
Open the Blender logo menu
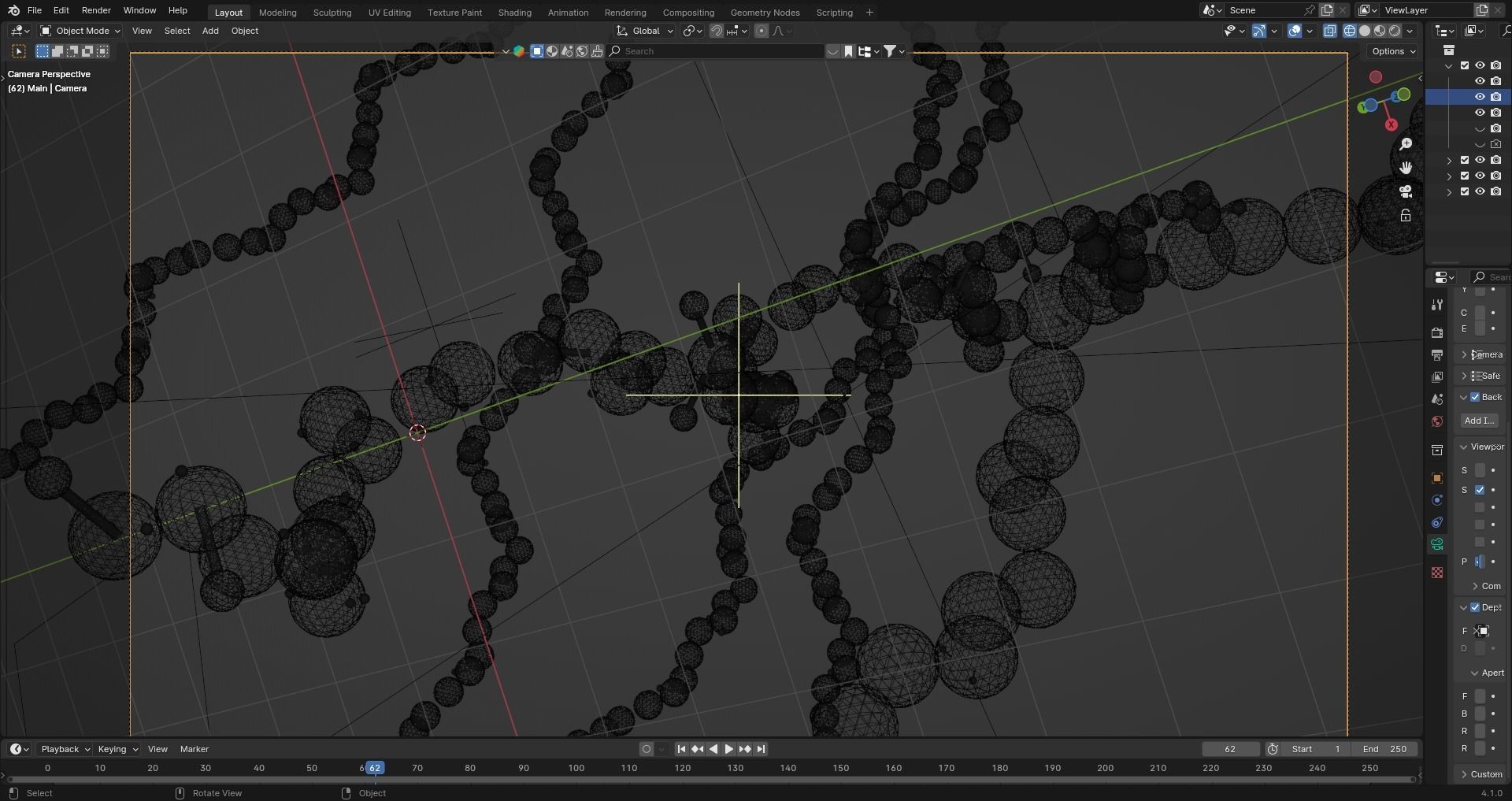pyautogui.click(x=13, y=10)
